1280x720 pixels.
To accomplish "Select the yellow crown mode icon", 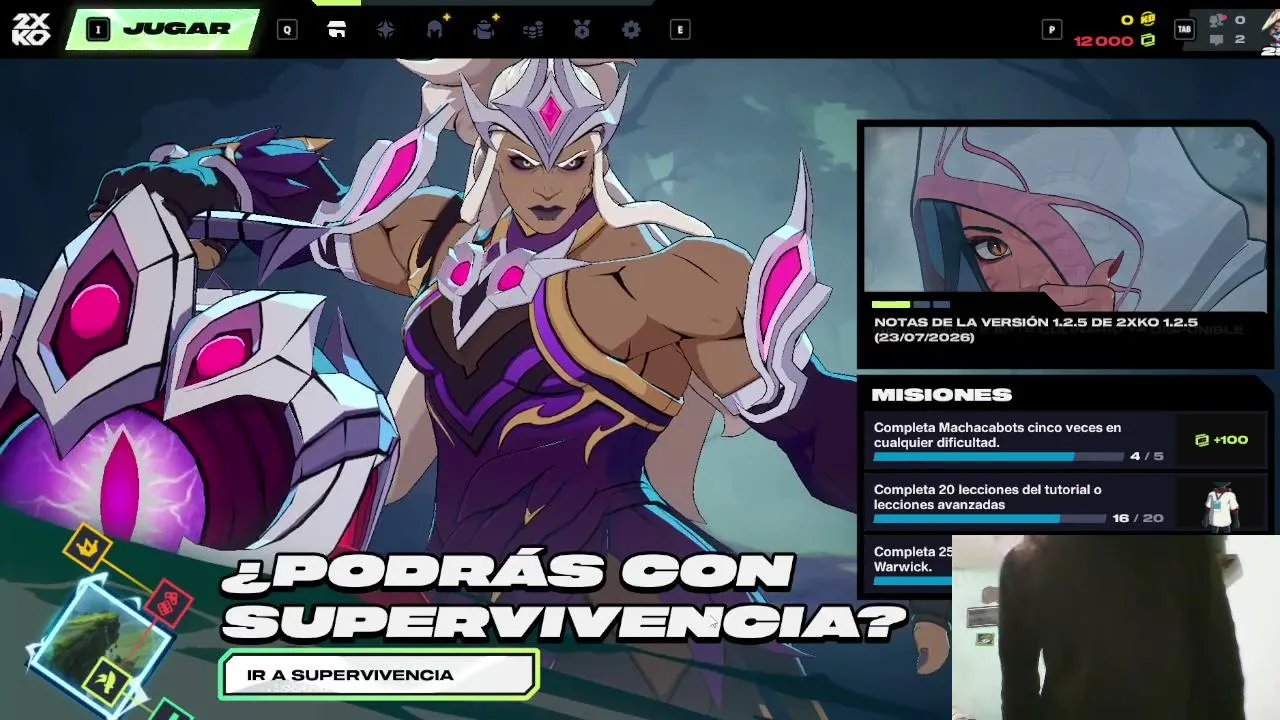I will click(x=88, y=547).
